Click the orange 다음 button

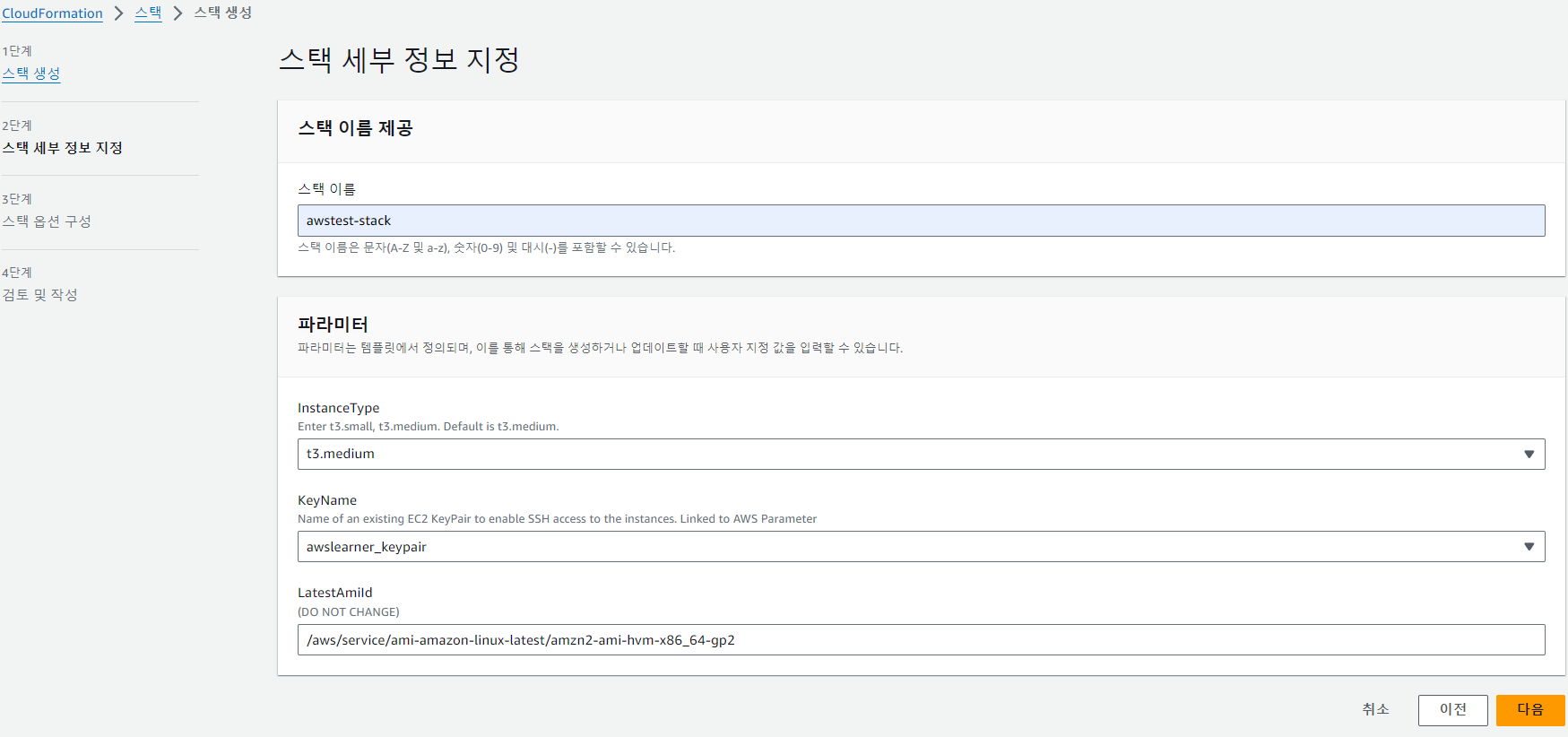point(1530,710)
